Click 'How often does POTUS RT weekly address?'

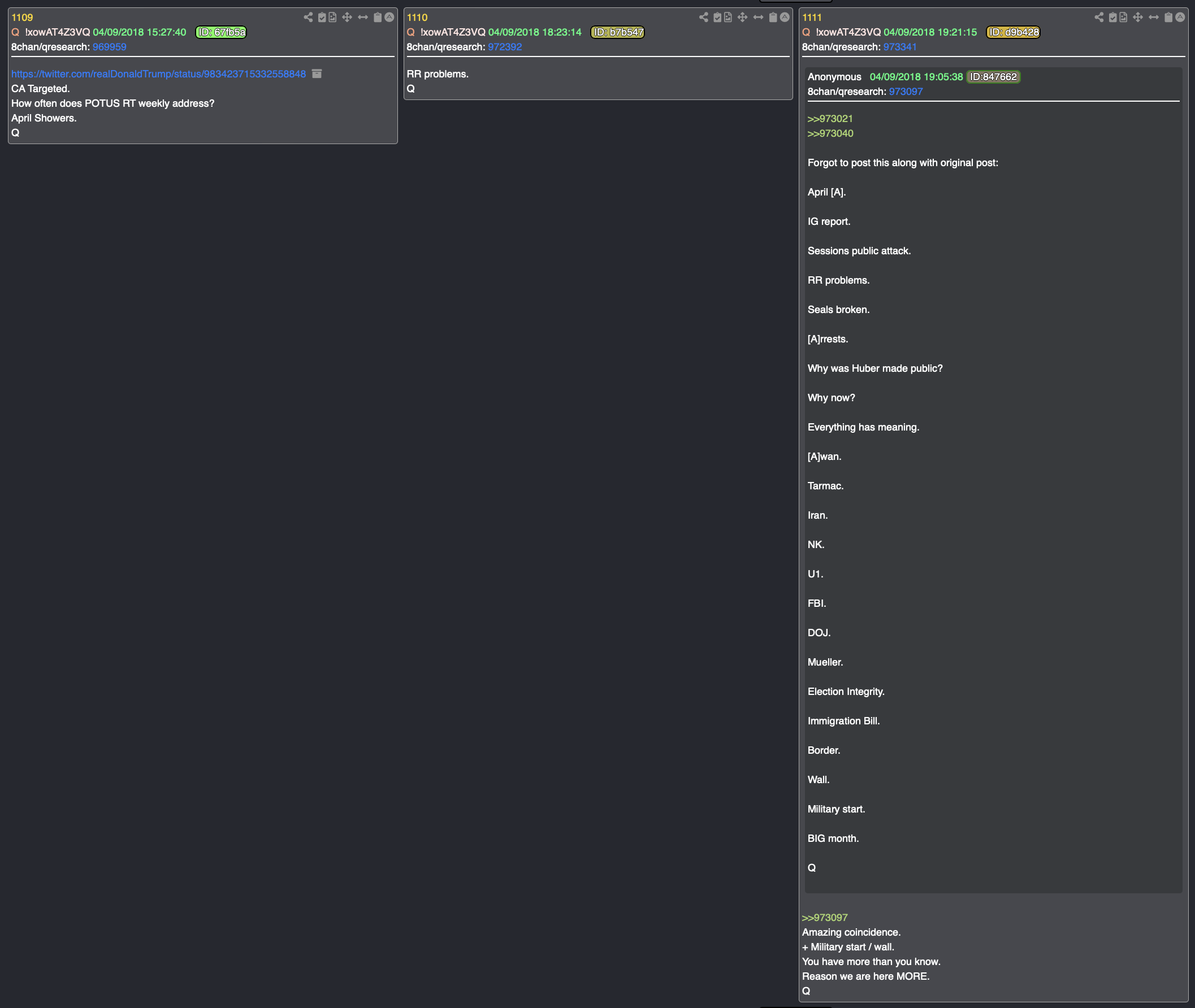point(112,104)
